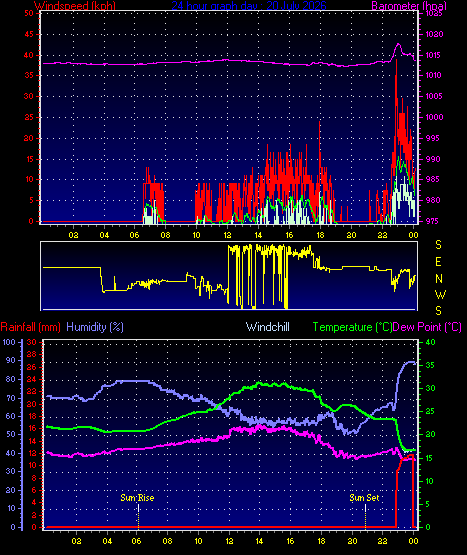This screenshot has height=555, width=467.
Task: Click the Rainfall (mm) legend label
Action: click(30, 327)
